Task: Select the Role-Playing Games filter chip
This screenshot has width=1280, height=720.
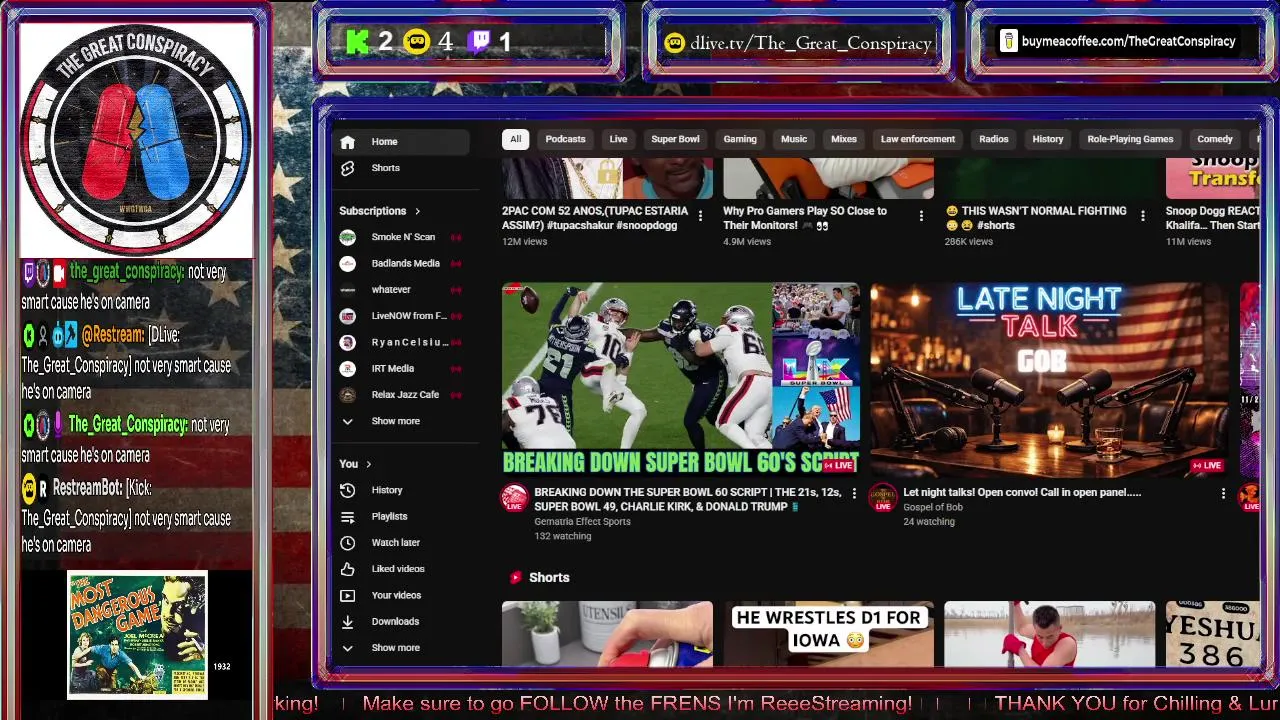Action: pos(1130,139)
